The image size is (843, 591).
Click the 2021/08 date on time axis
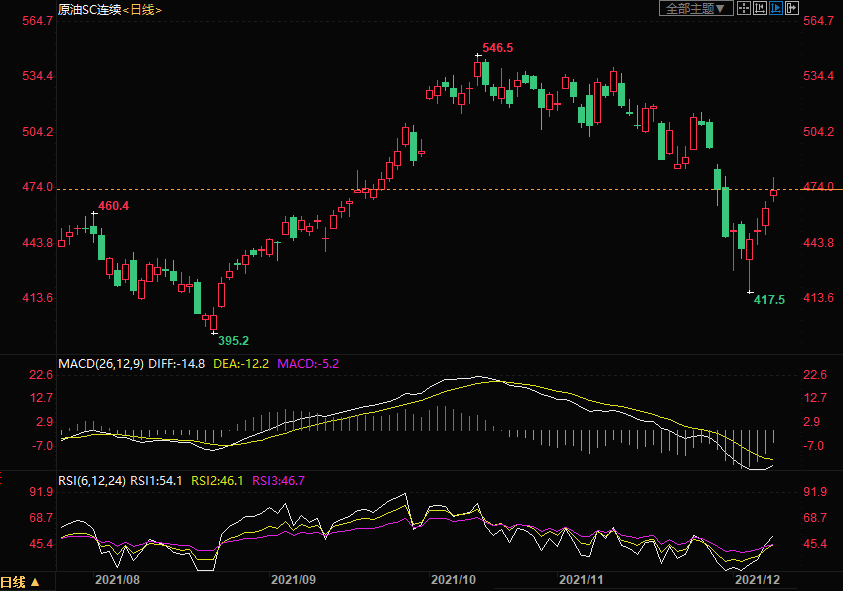point(116,579)
